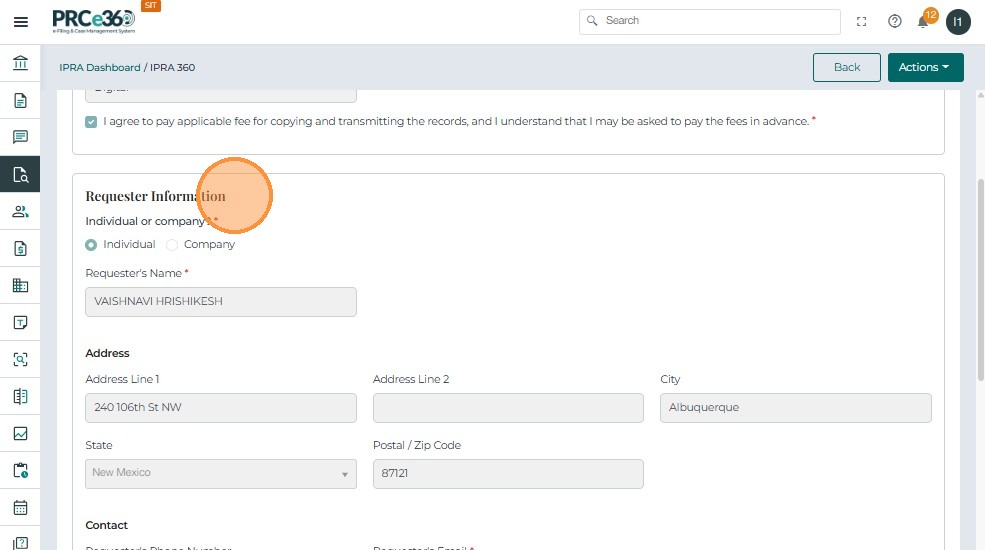Open the people sidebar icon
The height and width of the screenshot is (550, 985).
click(x=20, y=211)
